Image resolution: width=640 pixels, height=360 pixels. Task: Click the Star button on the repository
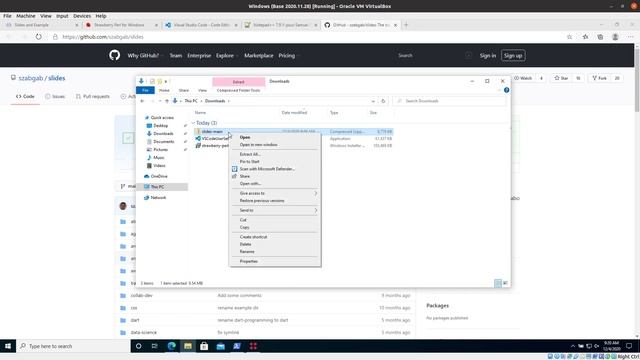click(562, 78)
